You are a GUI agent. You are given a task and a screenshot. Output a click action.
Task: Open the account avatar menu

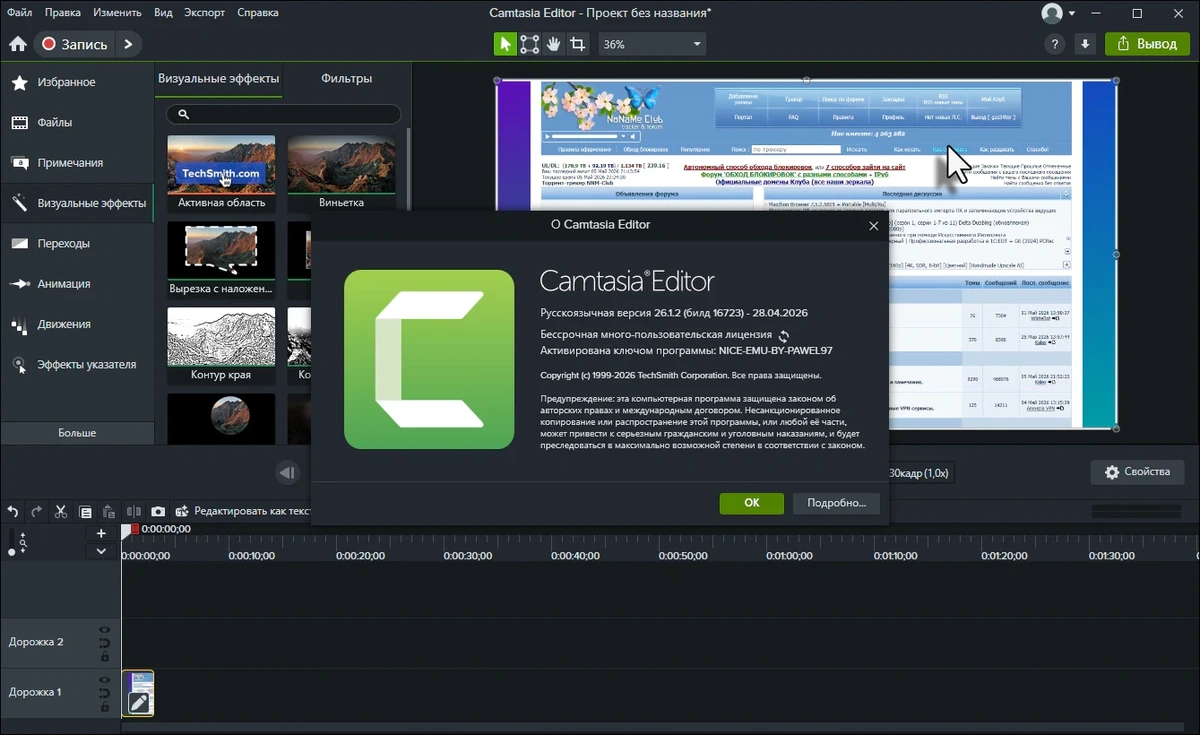(x=1058, y=13)
